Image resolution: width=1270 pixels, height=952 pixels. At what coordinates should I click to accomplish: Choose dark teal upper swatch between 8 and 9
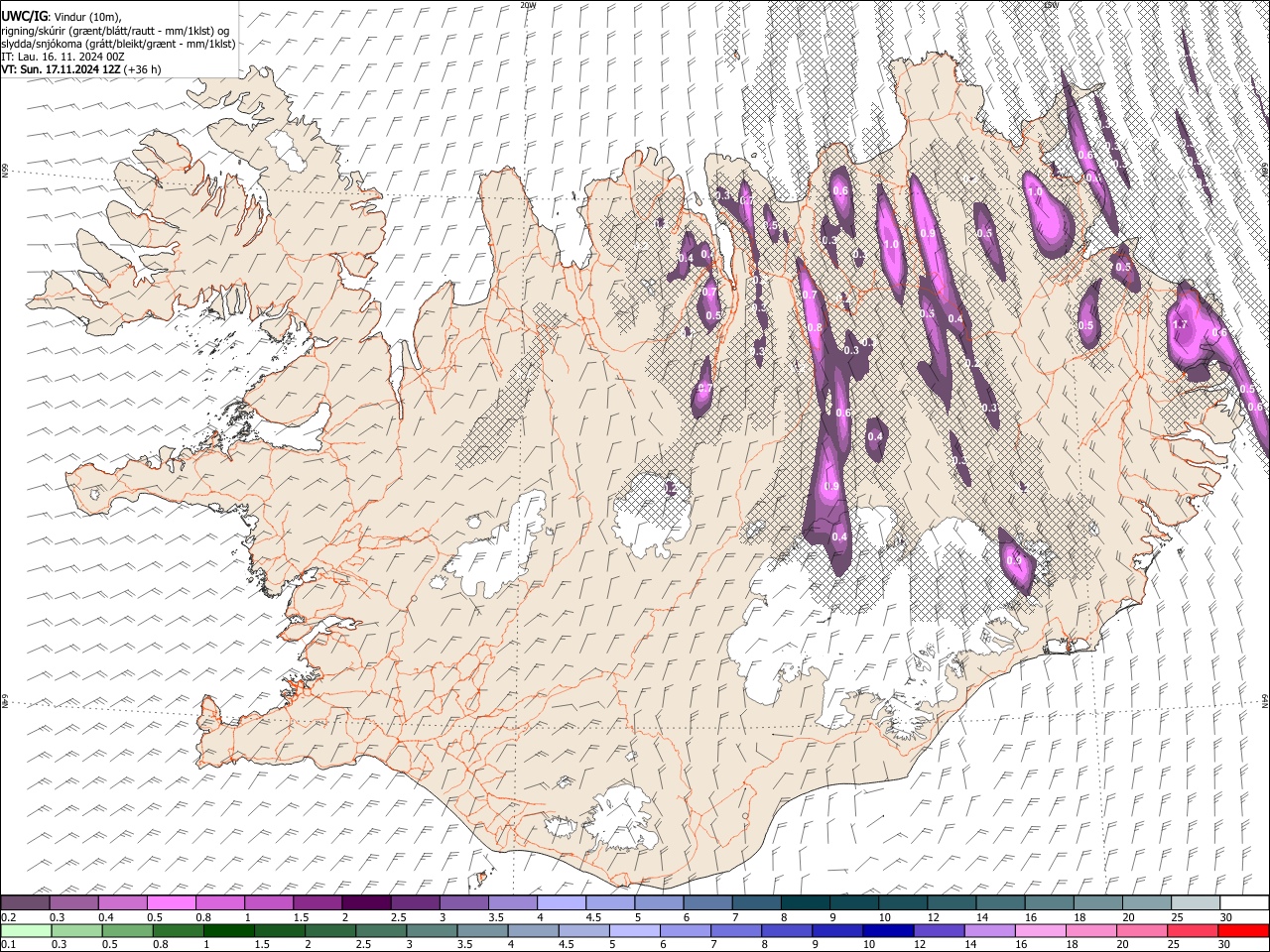pos(805,902)
